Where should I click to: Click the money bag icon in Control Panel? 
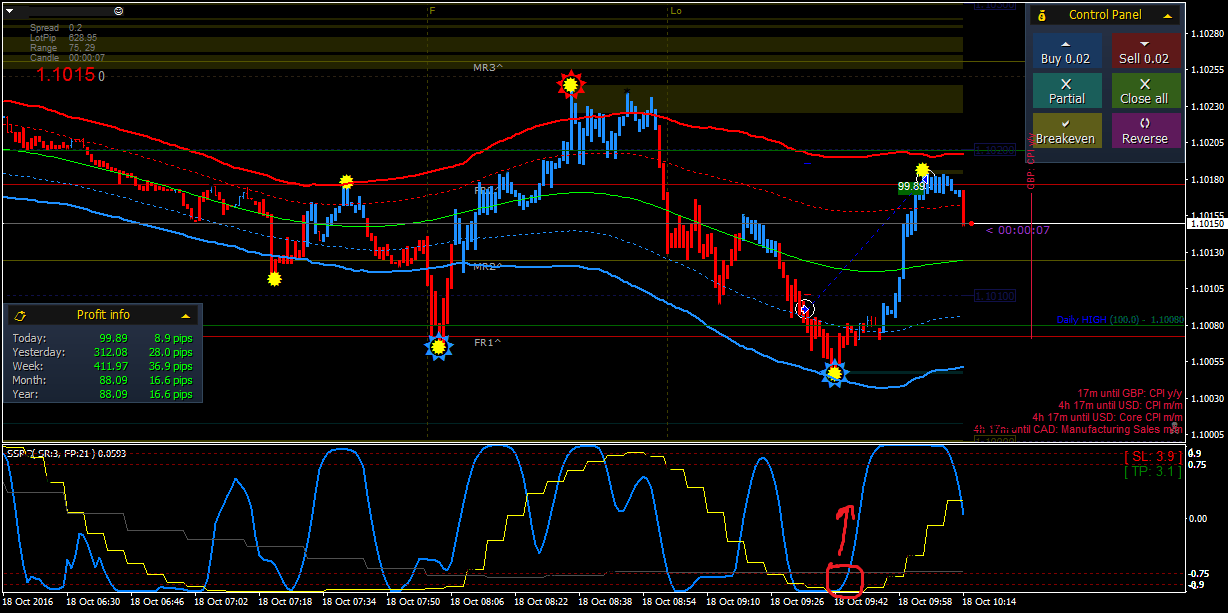pos(1042,16)
